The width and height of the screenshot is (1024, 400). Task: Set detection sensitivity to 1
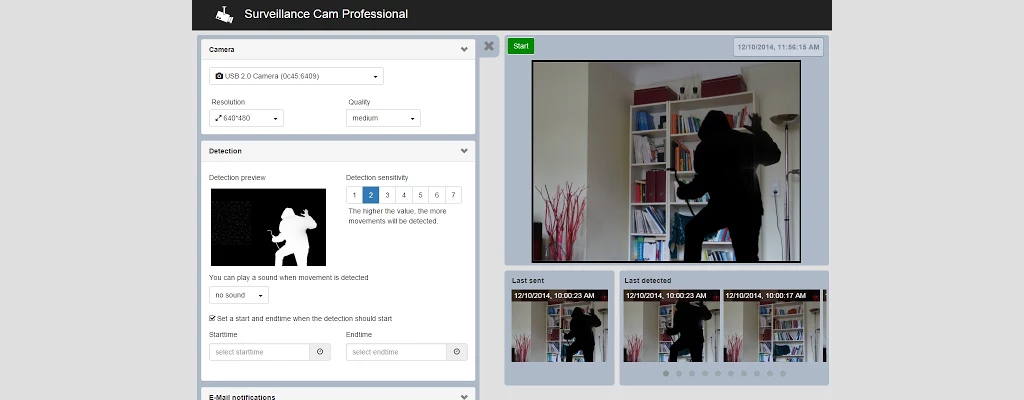coord(355,195)
